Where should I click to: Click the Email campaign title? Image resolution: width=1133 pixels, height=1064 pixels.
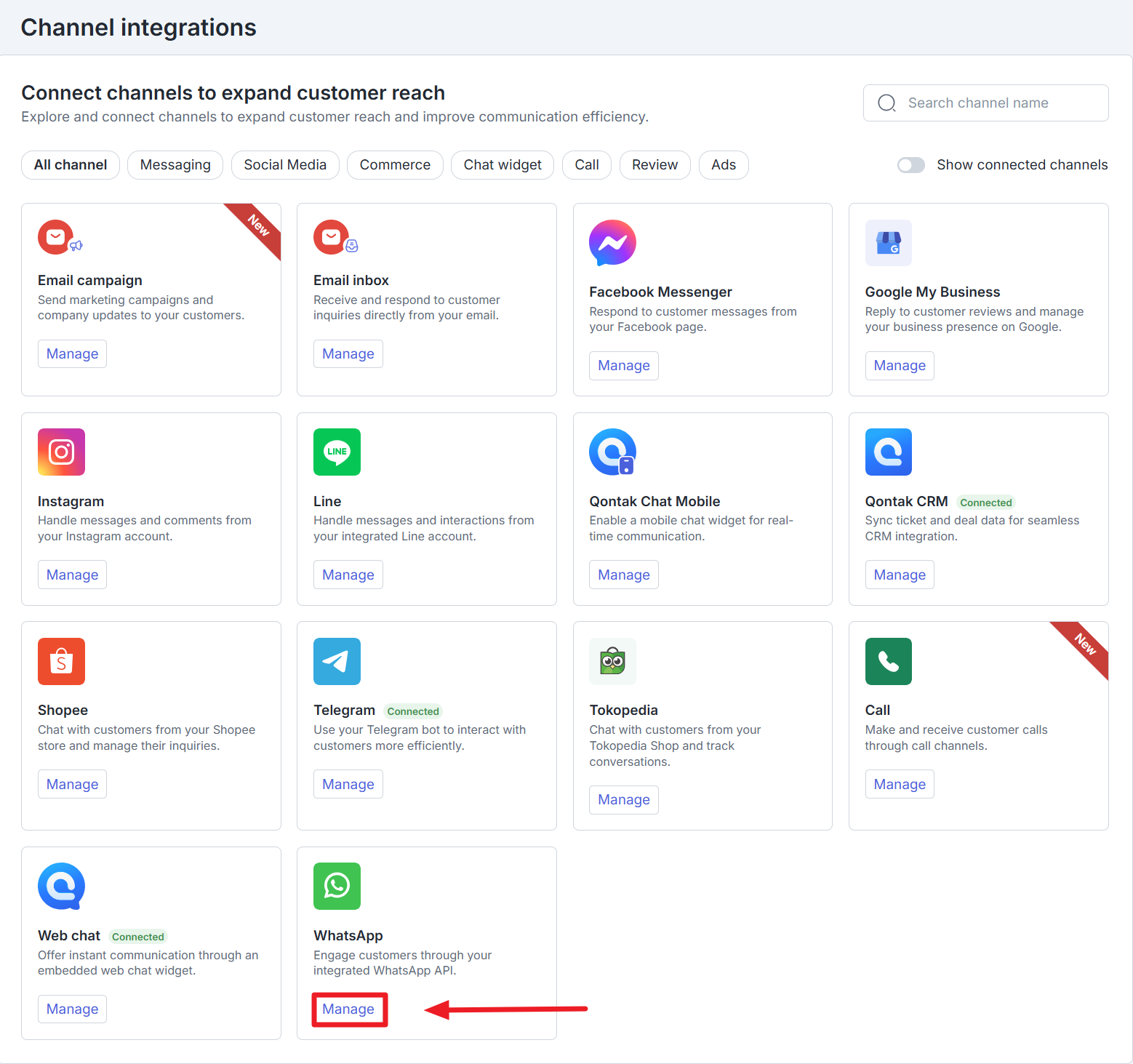[90, 281]
